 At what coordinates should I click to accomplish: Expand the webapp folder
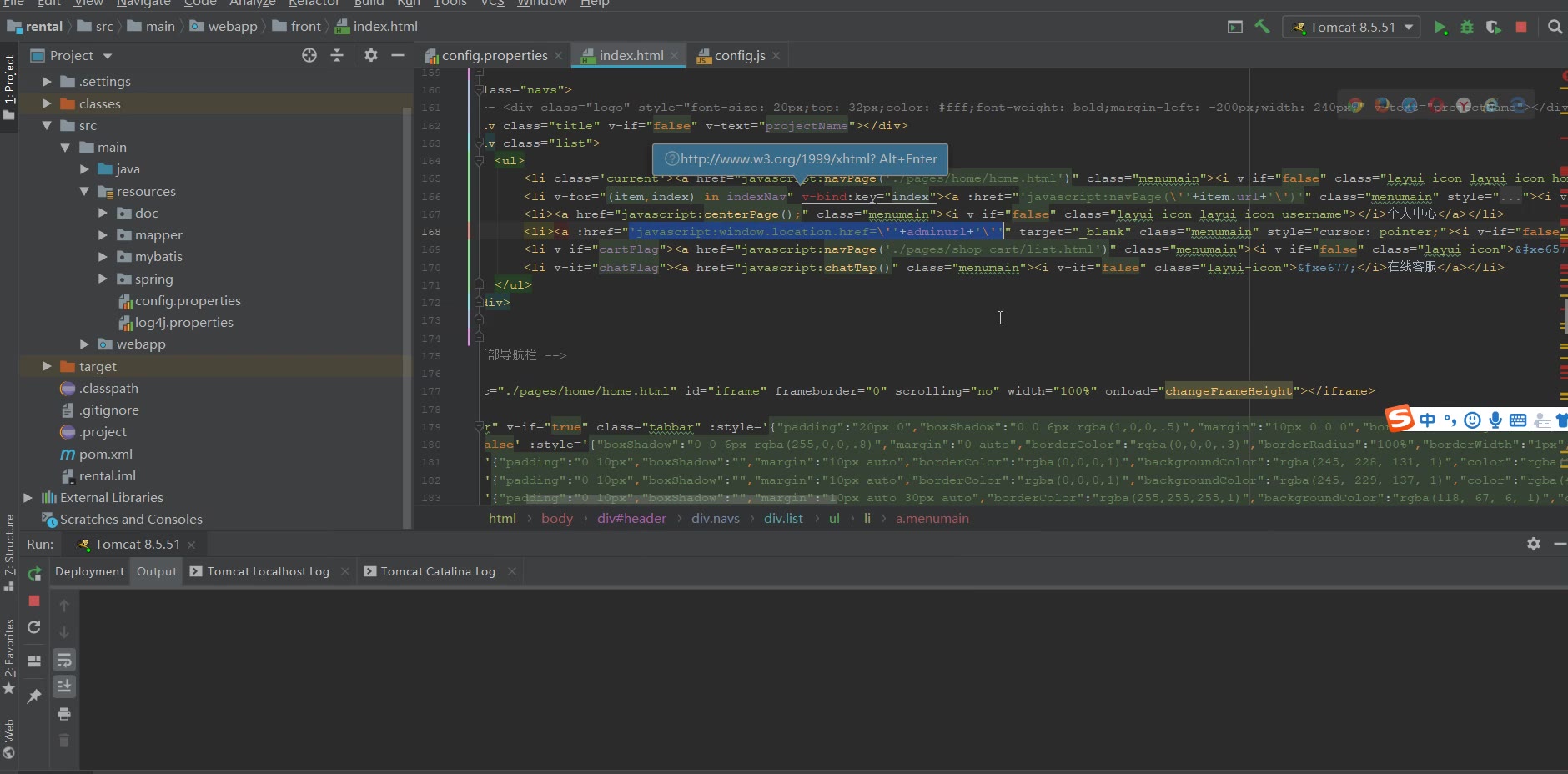point(84,344)
